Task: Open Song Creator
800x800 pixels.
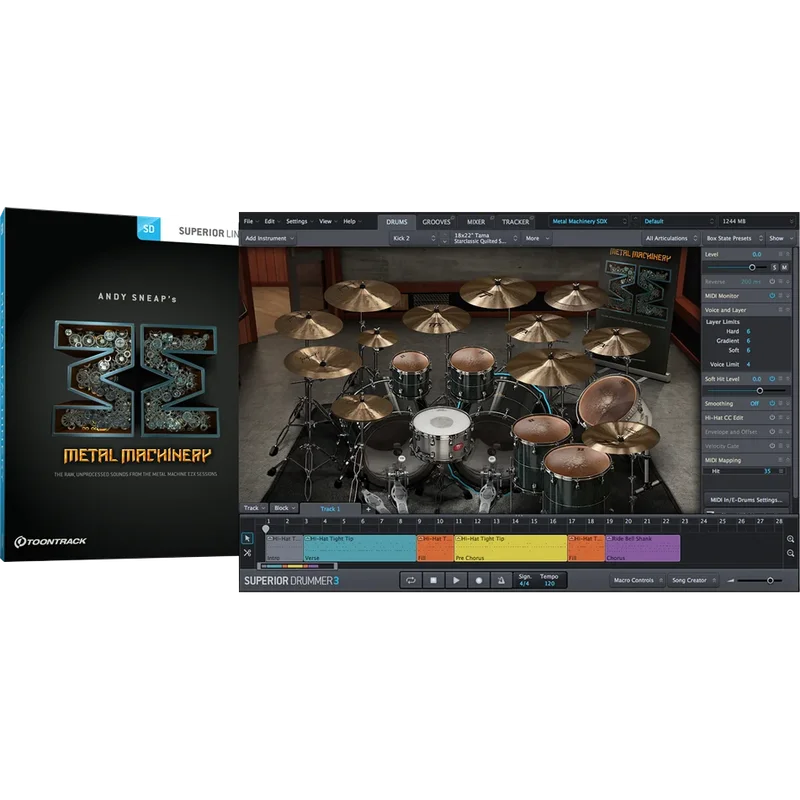Action: tap(693, 581)
